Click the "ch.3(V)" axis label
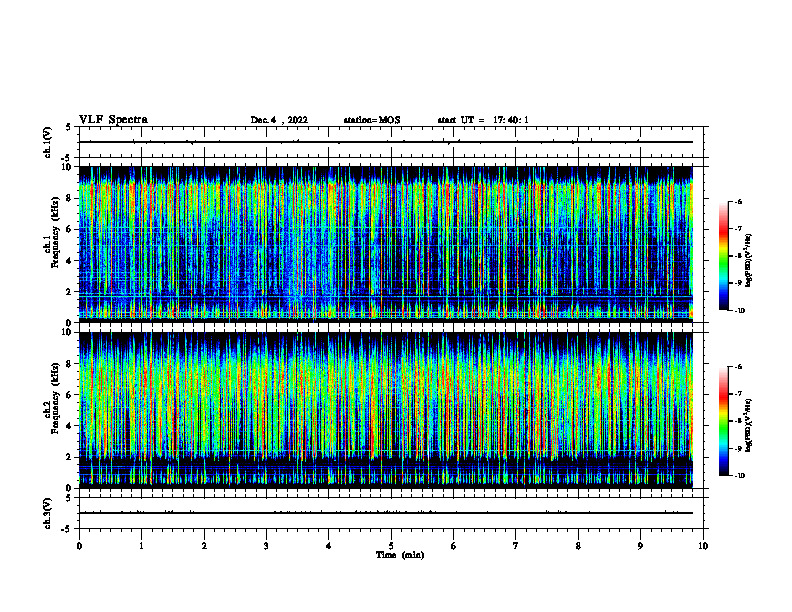792x612 pixels. coord(48,513)
